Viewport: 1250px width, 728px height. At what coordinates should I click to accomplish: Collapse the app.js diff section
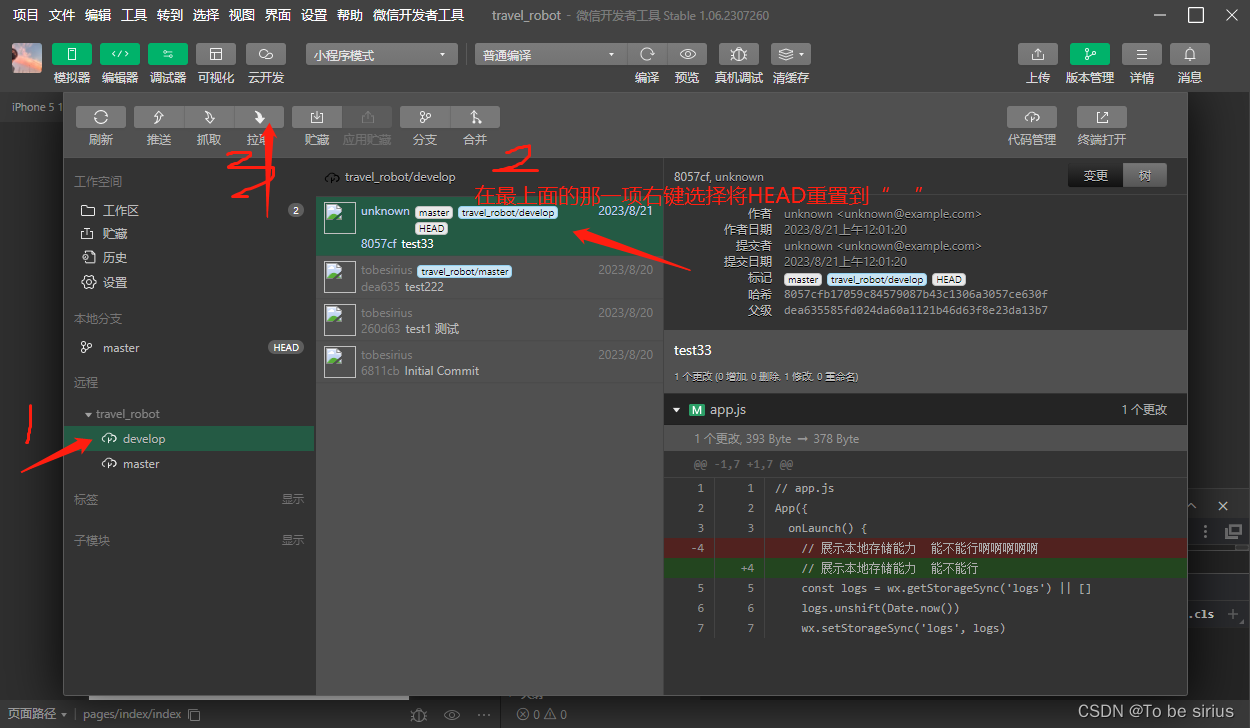tap(677, 410)
